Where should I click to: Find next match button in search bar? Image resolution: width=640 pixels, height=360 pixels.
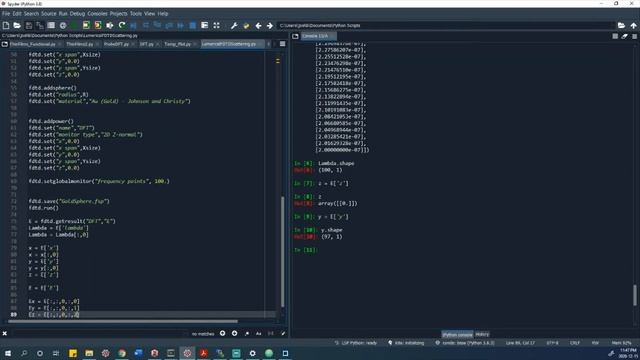tap(234, 333)
